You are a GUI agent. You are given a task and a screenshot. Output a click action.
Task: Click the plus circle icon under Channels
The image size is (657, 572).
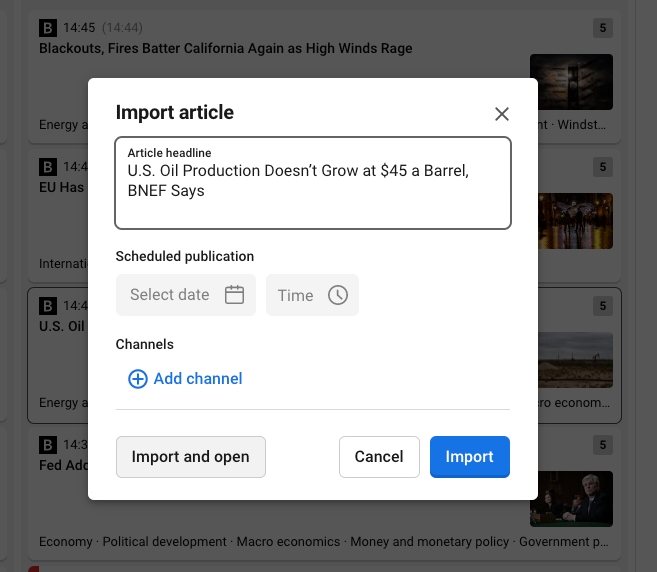coord(137,379)
